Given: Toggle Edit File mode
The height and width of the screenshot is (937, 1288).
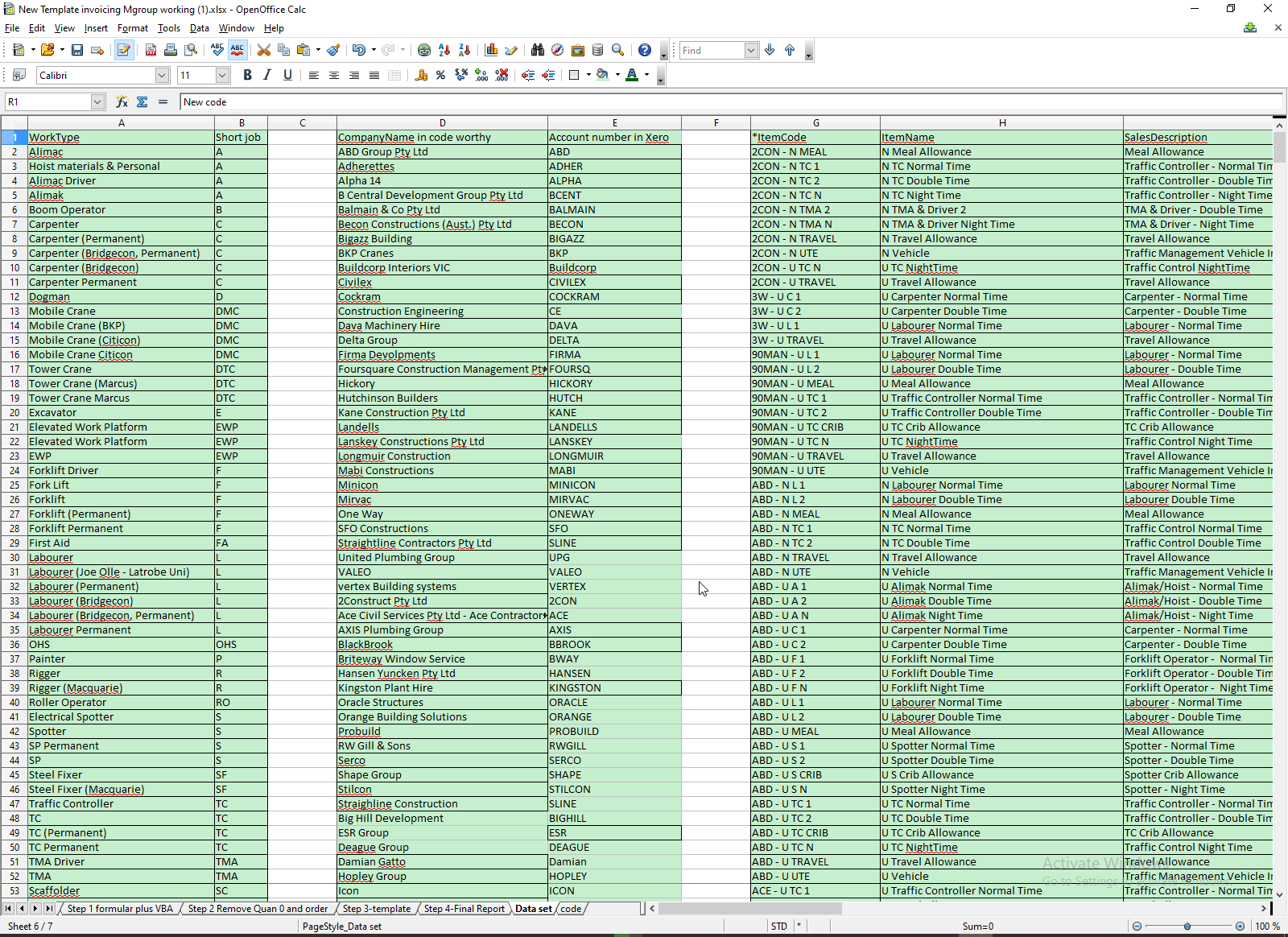Looking at the screenshot, I should (124, 50).
